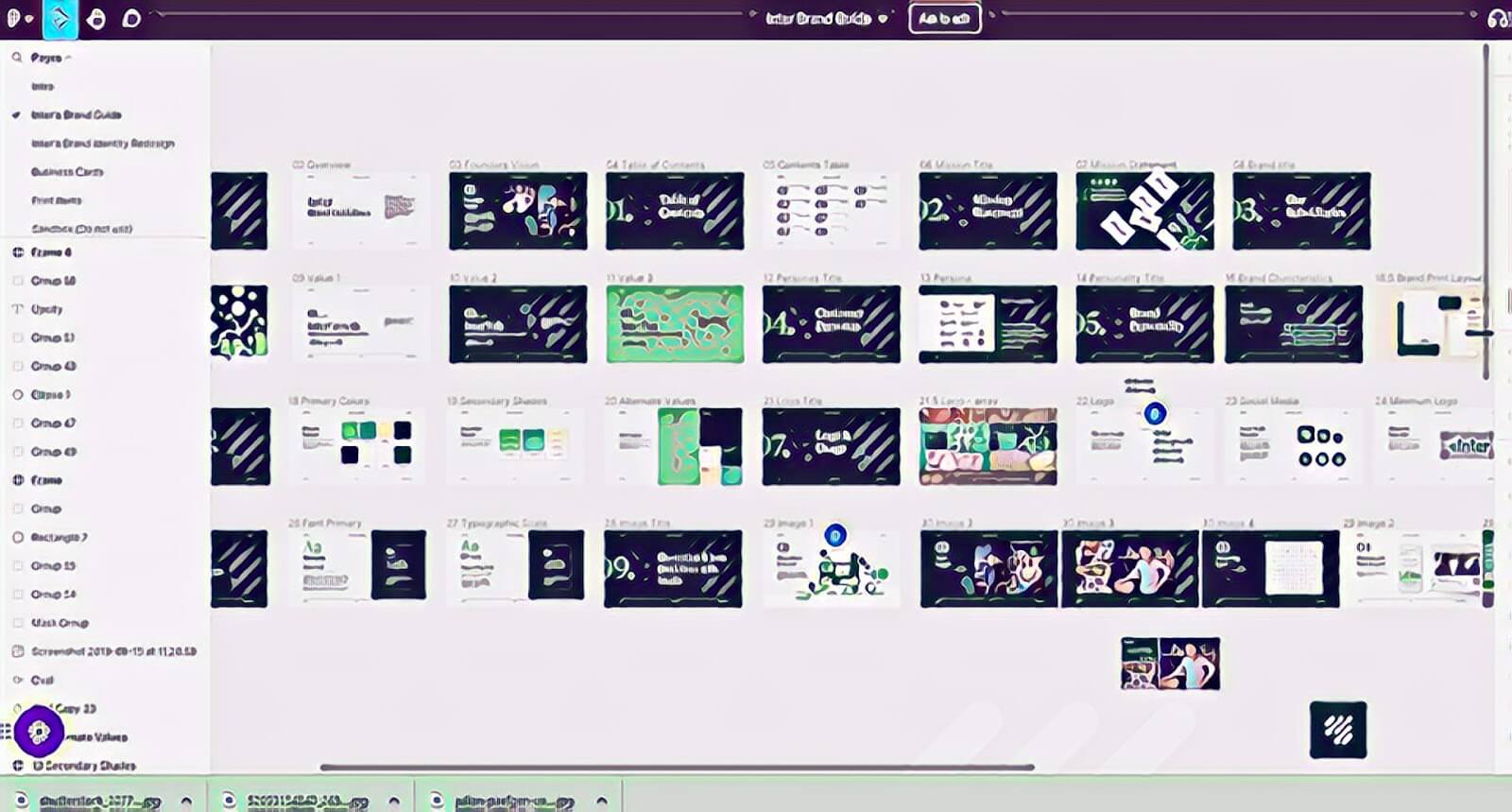Screen dimensions: 1512x812
Task: Open the second download item's chevron menu
Action: coord(394,801)
